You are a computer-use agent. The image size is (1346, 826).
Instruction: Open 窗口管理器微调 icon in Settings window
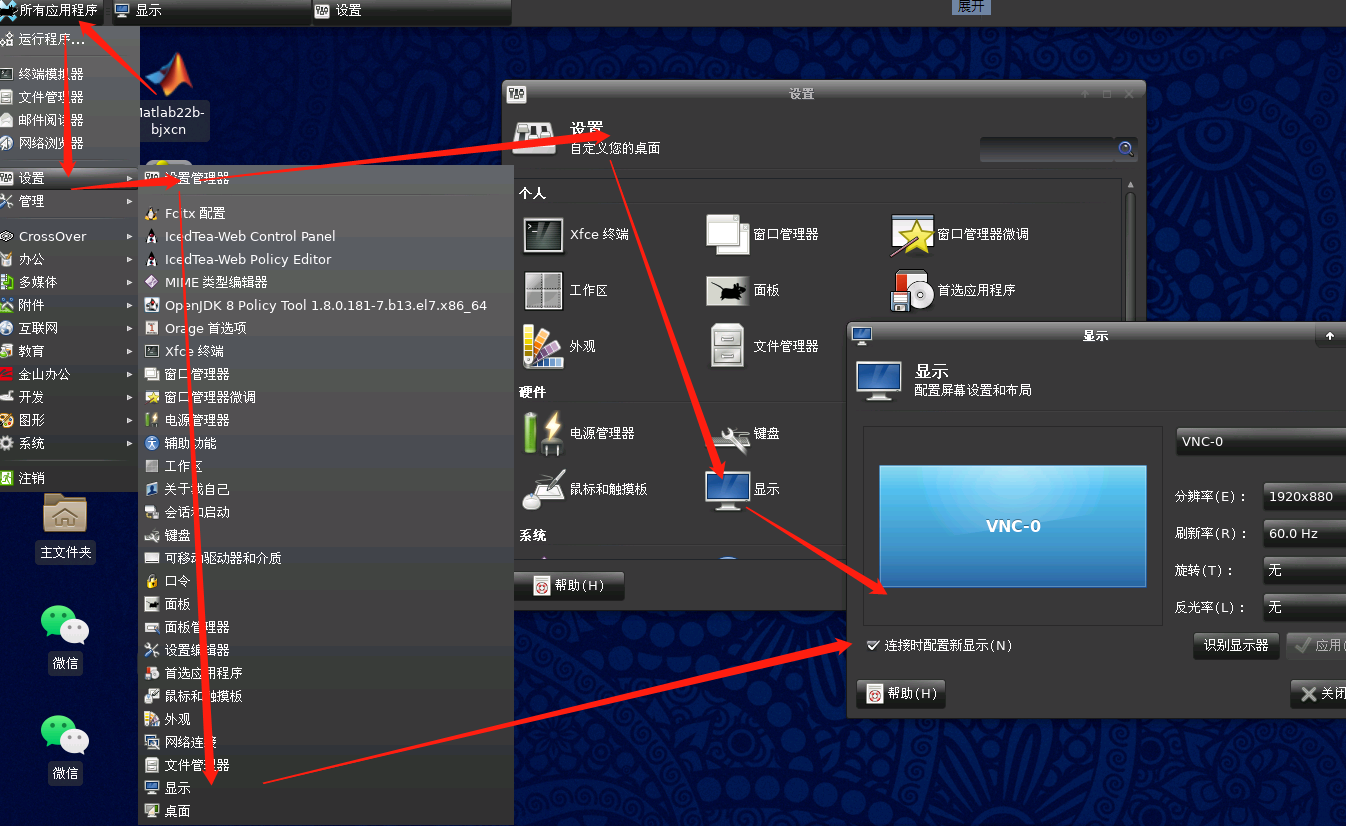911,234
